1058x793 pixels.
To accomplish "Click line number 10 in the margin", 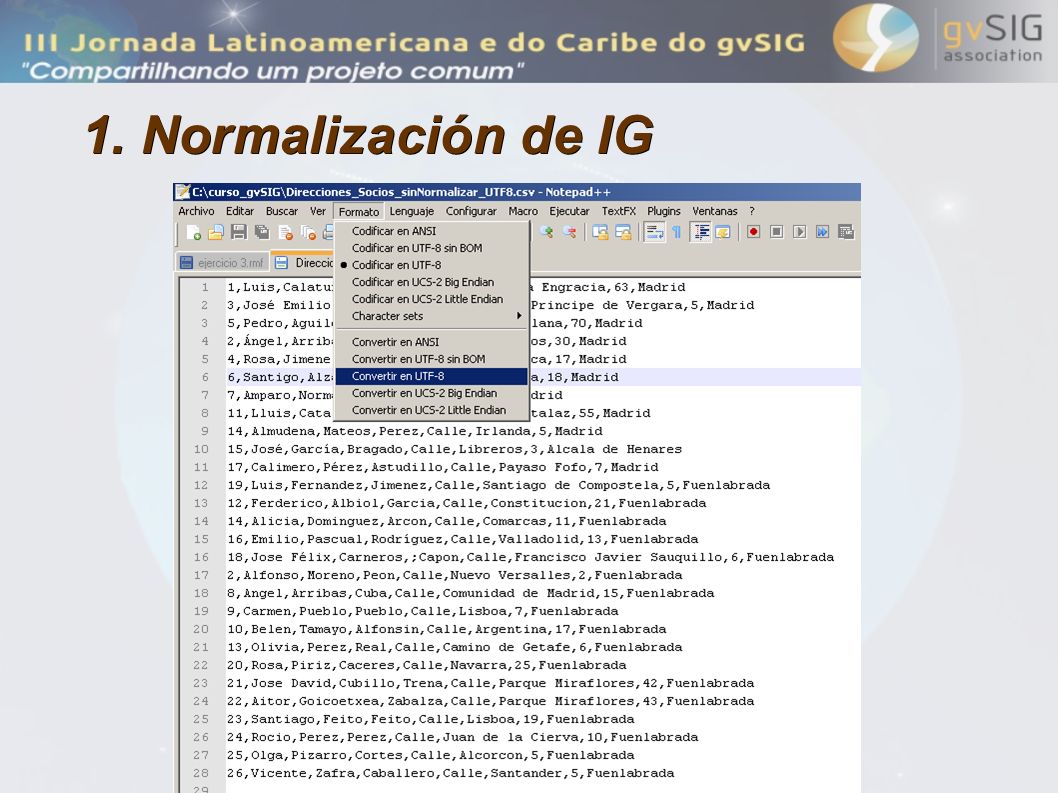I will click(201, 449).
